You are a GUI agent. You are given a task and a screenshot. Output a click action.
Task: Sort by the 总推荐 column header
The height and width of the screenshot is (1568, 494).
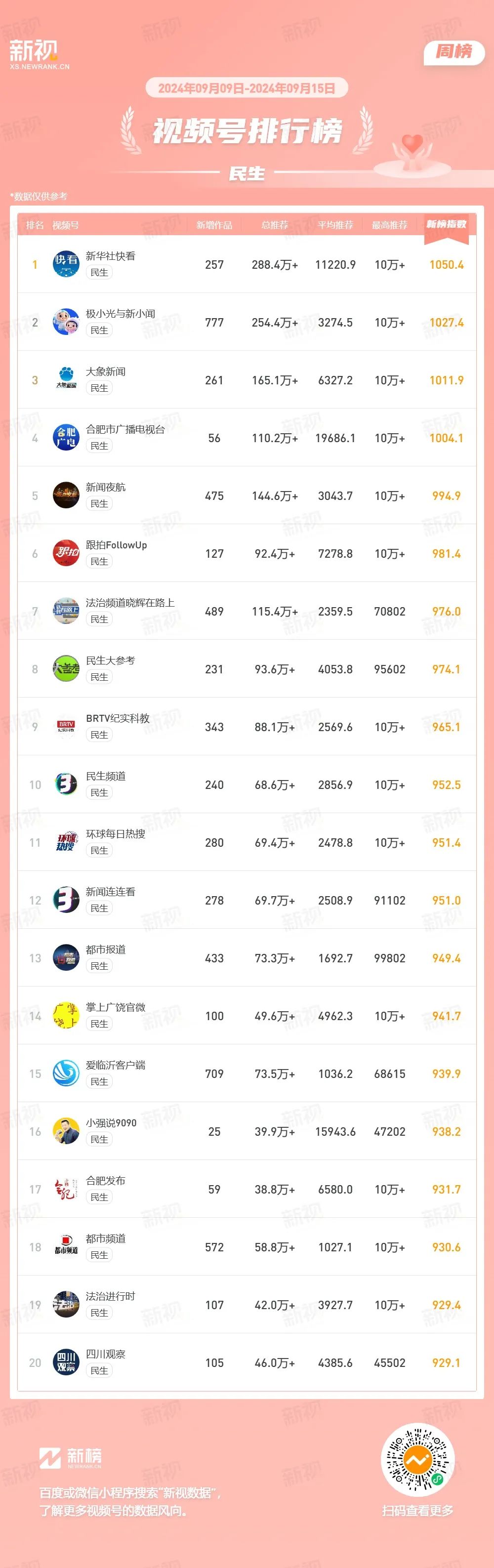pyautogui.click(x=274, y=225)
